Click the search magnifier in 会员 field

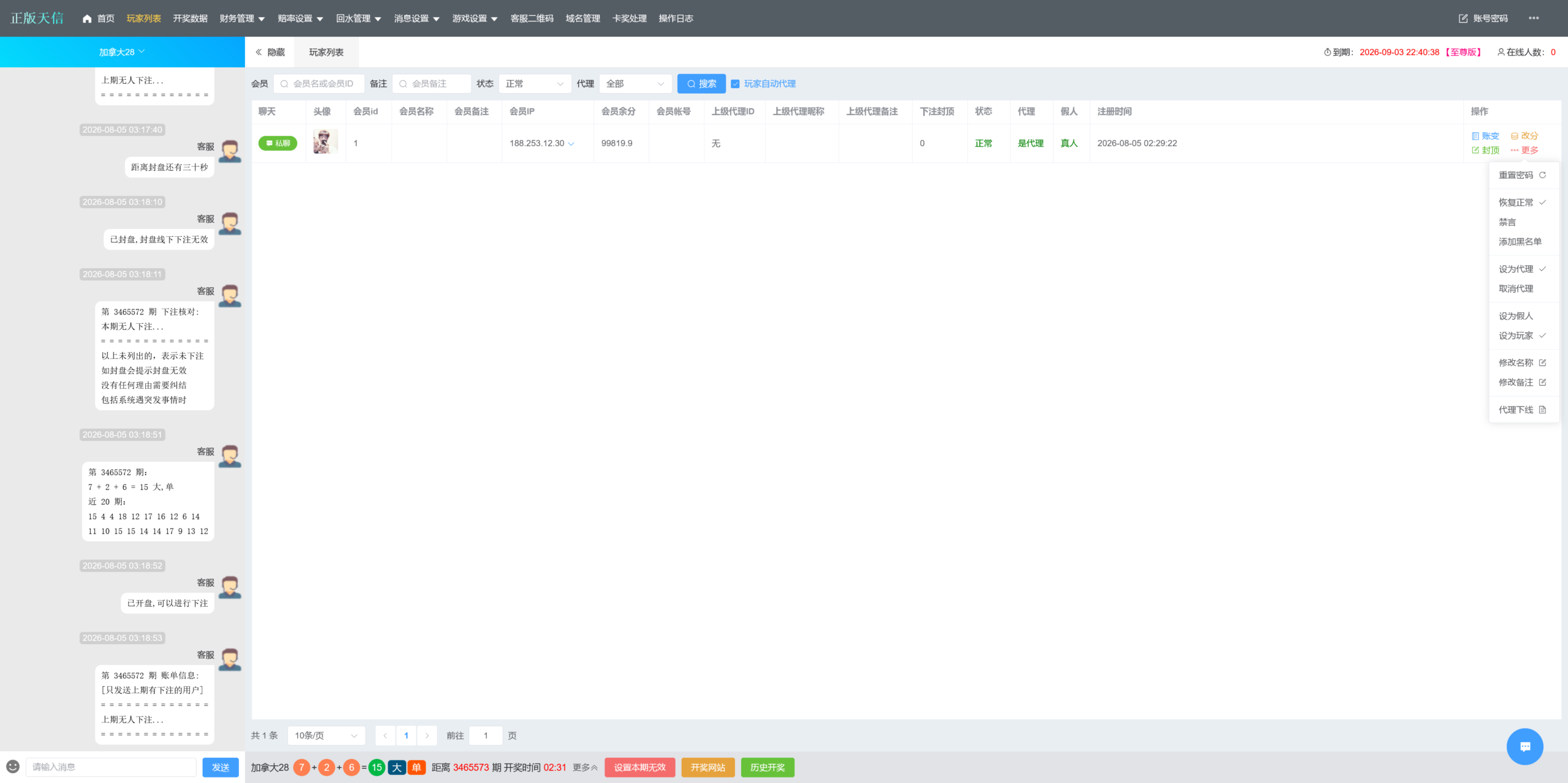pos(284,84)
